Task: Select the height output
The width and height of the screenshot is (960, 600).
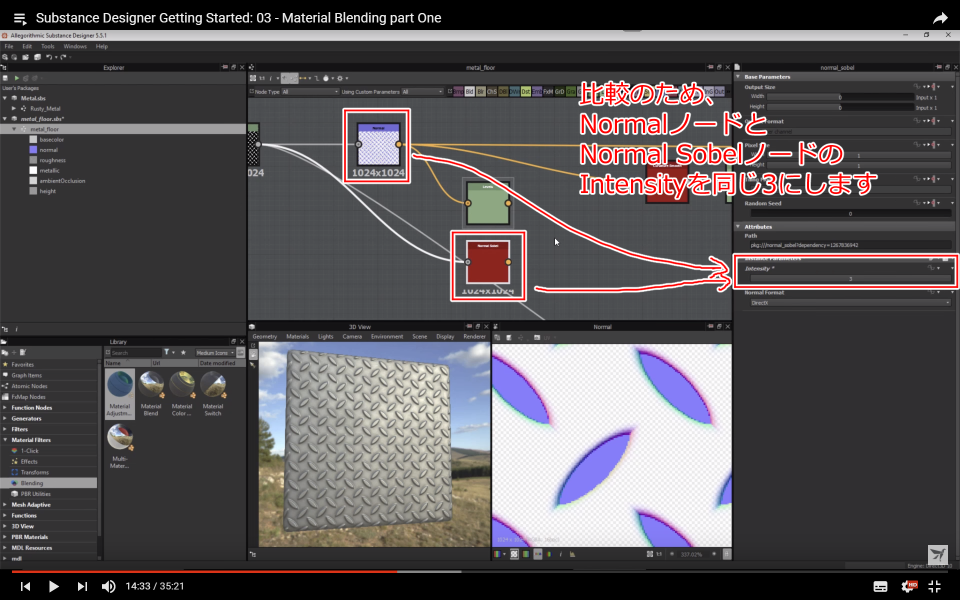Action: click(x=47, y=192)
